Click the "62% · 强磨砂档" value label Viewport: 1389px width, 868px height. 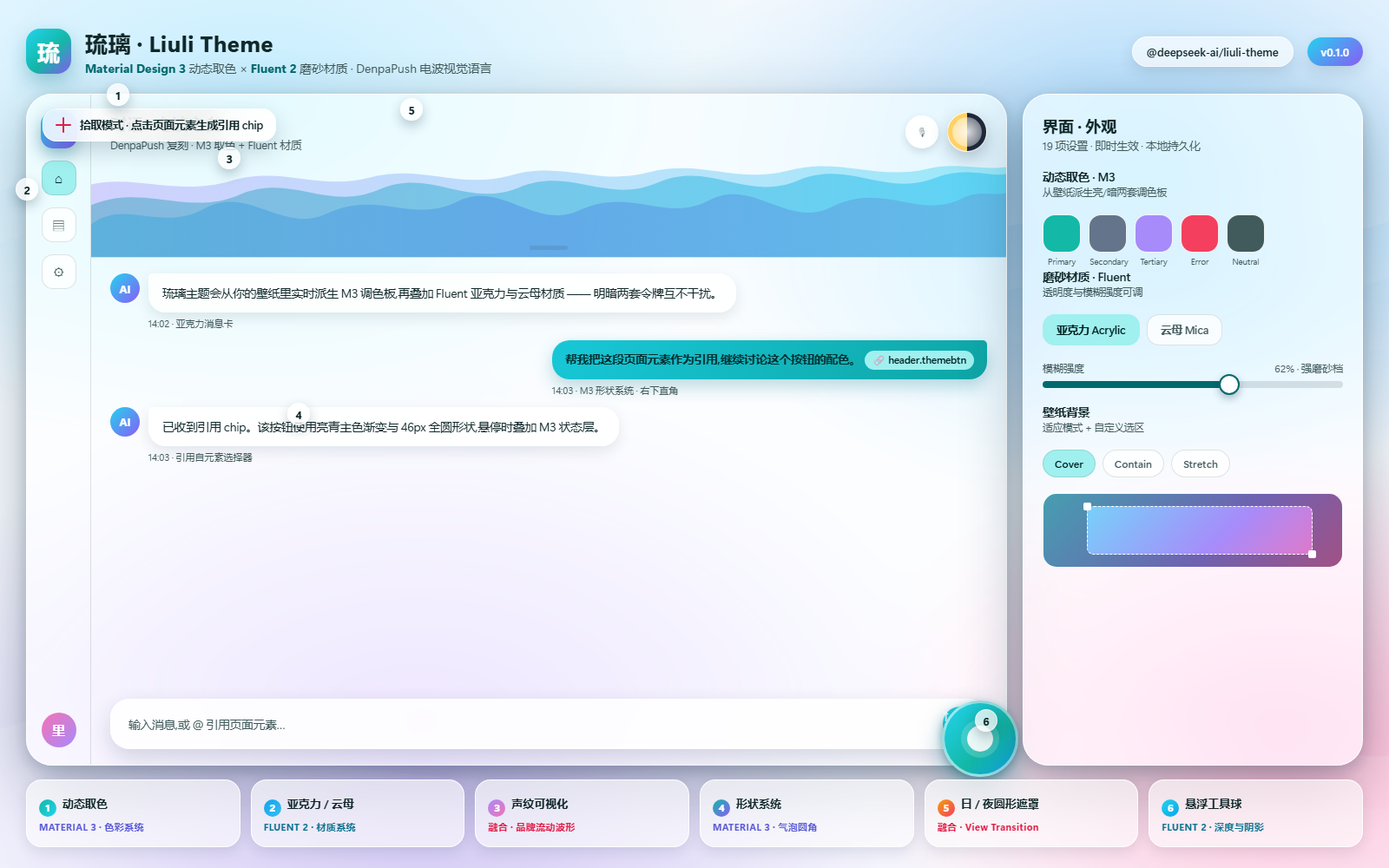(1308, 369)
